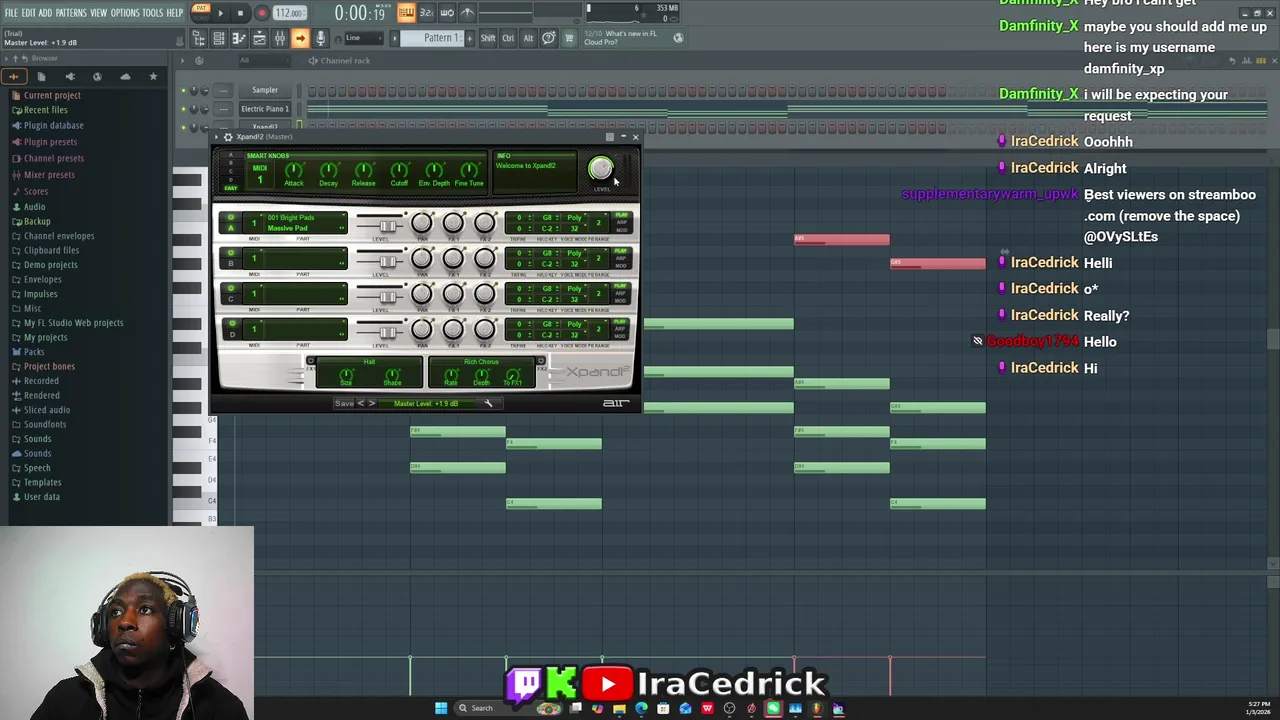The height and width of the screenshot is (720, 1280).
Task: Open the Line snap dropdown
Action: click(x=363, y=38)
